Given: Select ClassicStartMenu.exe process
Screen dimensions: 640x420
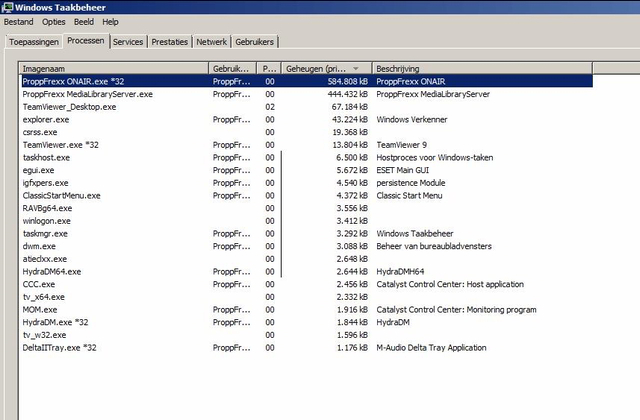Looking at the screenshot, I should pyautogui.click(x=306, y=196).
